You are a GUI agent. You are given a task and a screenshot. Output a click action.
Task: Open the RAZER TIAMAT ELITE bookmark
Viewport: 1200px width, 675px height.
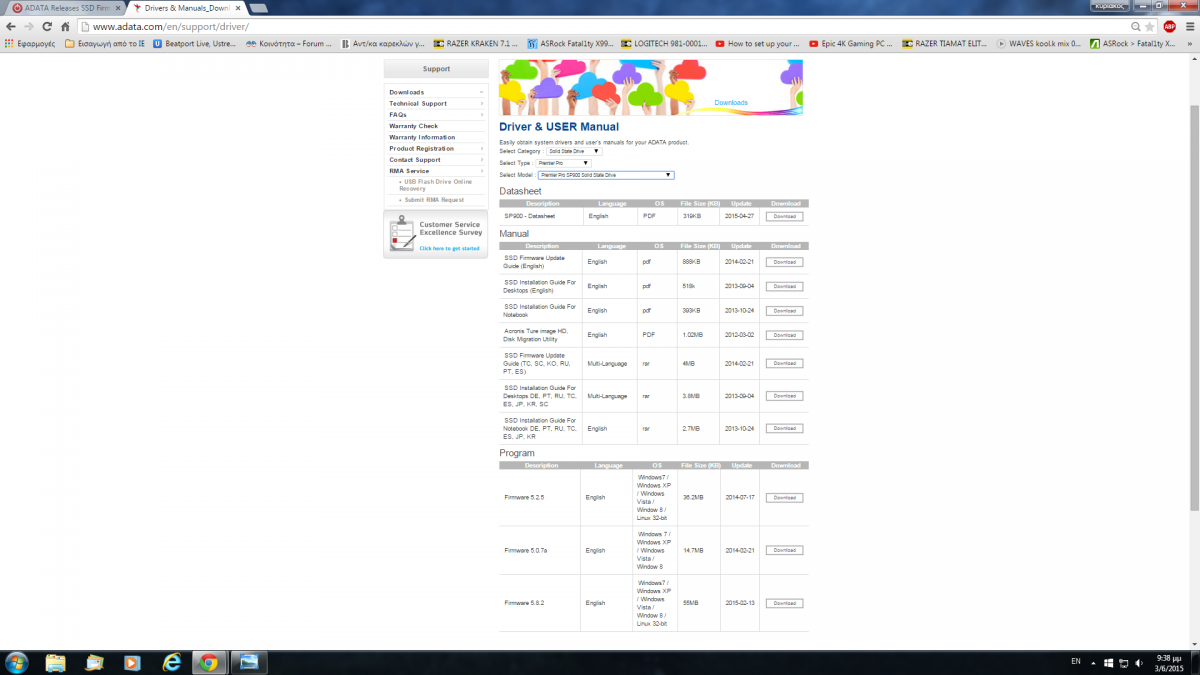(x=945, y=44)
